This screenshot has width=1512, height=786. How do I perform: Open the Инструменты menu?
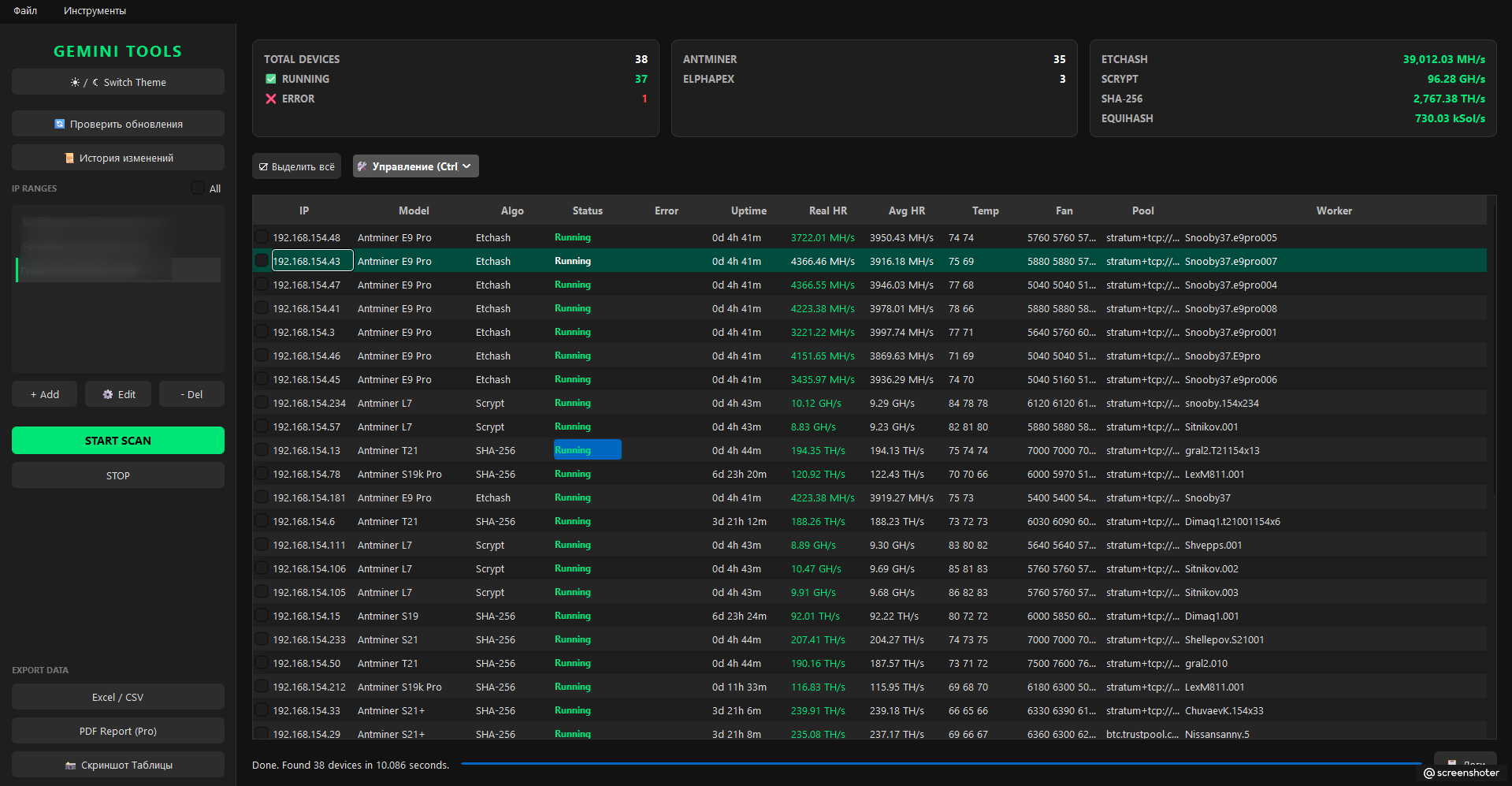click(95, 10)
